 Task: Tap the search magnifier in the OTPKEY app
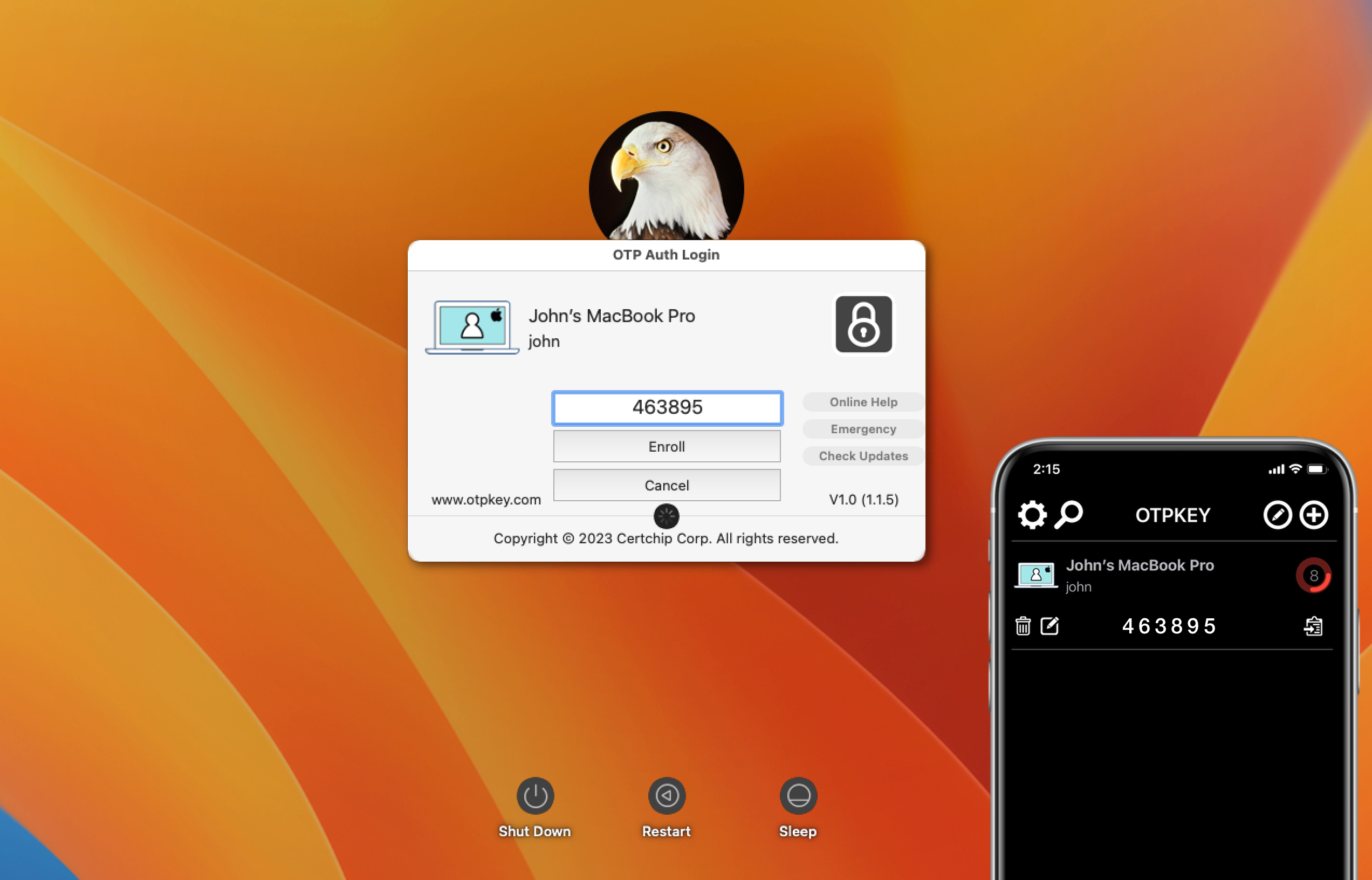click(x=1068, y=514)
